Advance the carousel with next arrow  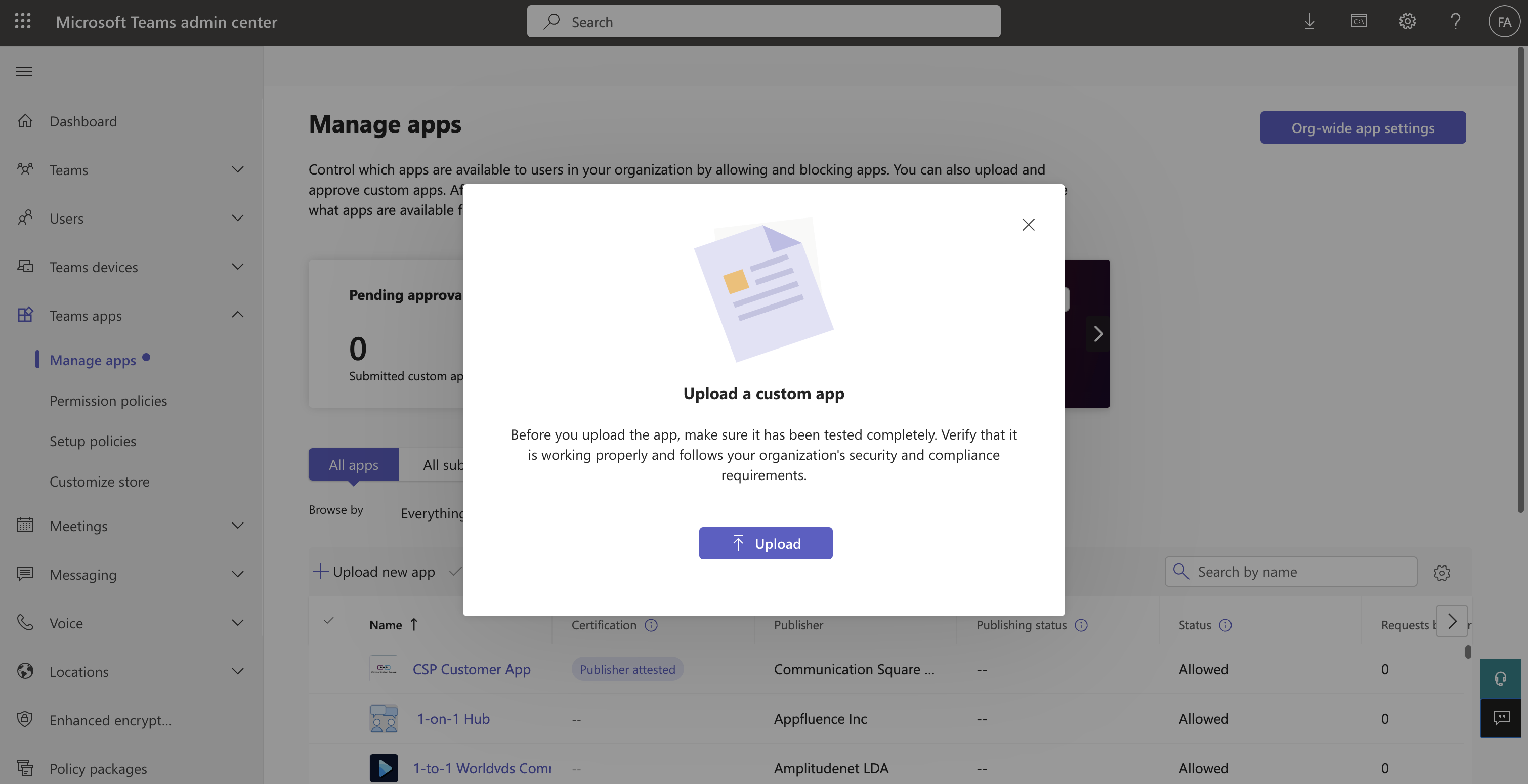click(1098, 334)
